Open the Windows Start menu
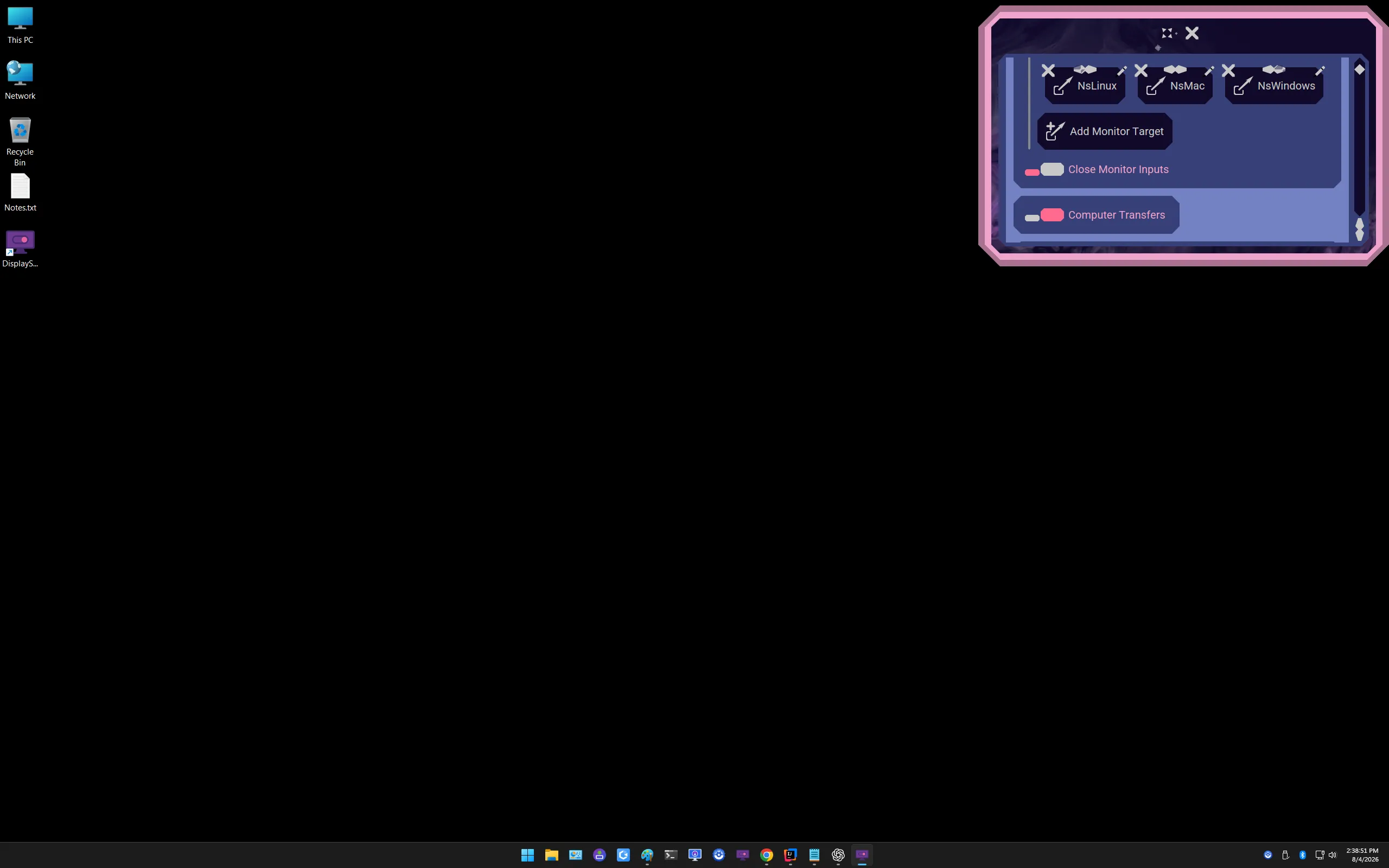Image resolution: width=1389 pixels, height=868 pixels. (x=527, y=855)
